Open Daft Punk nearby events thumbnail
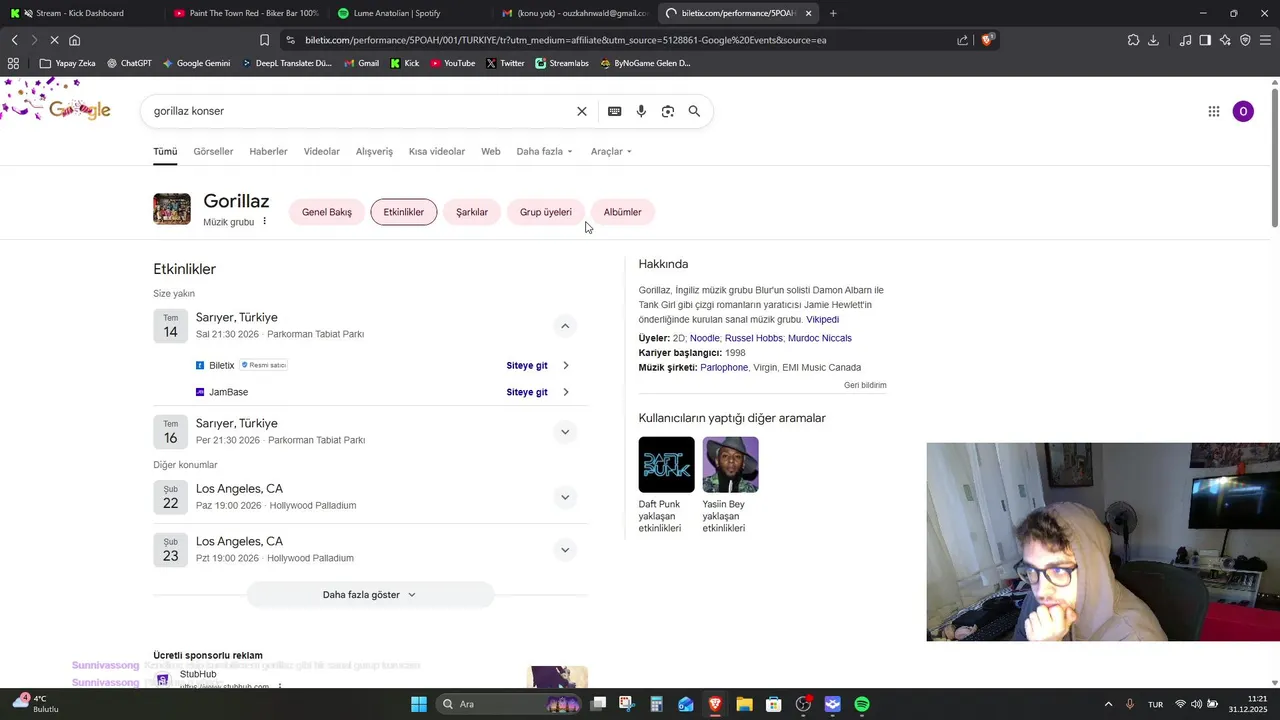The width and height of the screenshot is (1280, 720). click(x=666, y=464)
